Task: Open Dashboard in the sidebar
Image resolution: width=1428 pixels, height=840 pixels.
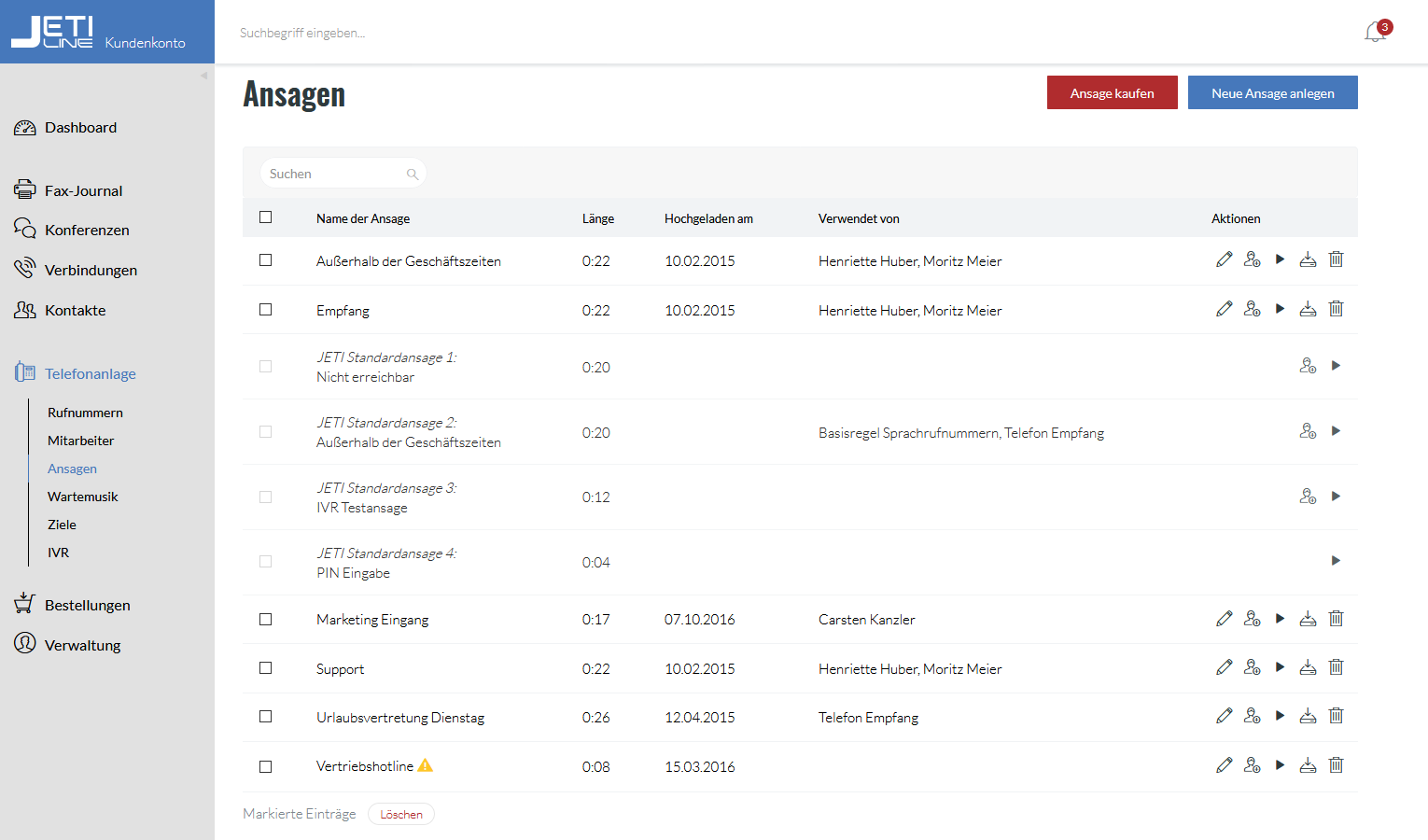Action: coord(65,128)
